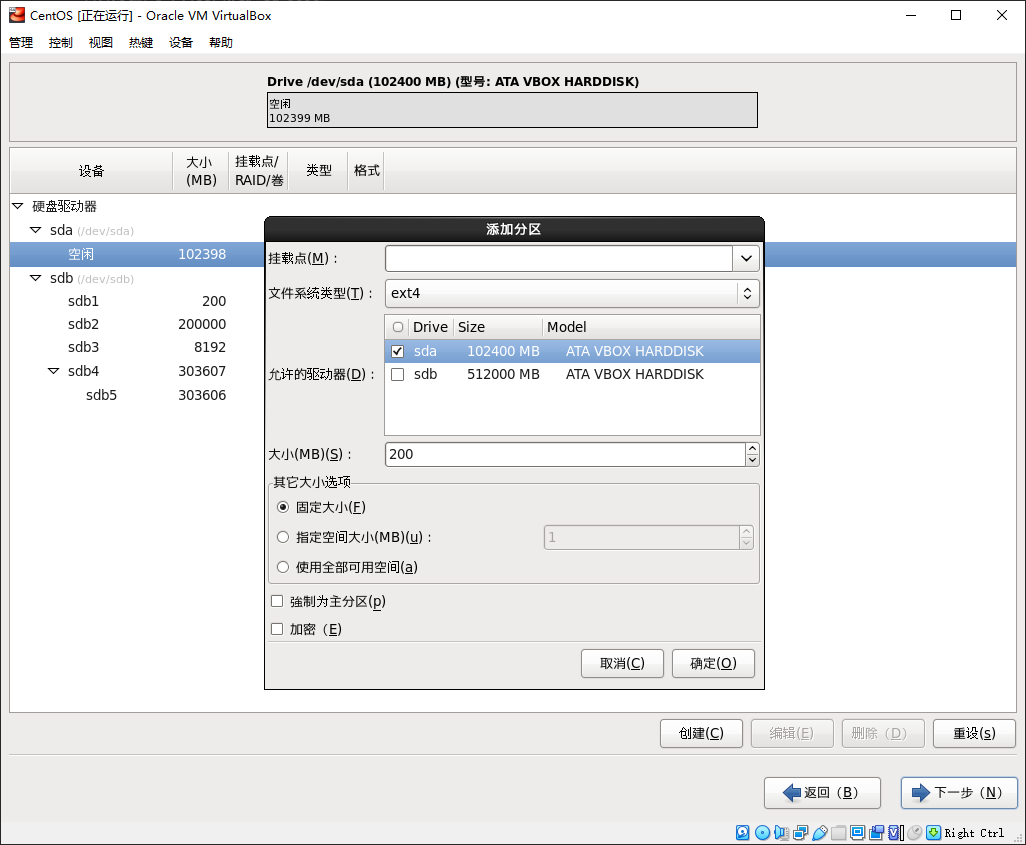The image size is (1026, 845).
Task: Collapse the sda tree node
Action: [x=35, y=230]
